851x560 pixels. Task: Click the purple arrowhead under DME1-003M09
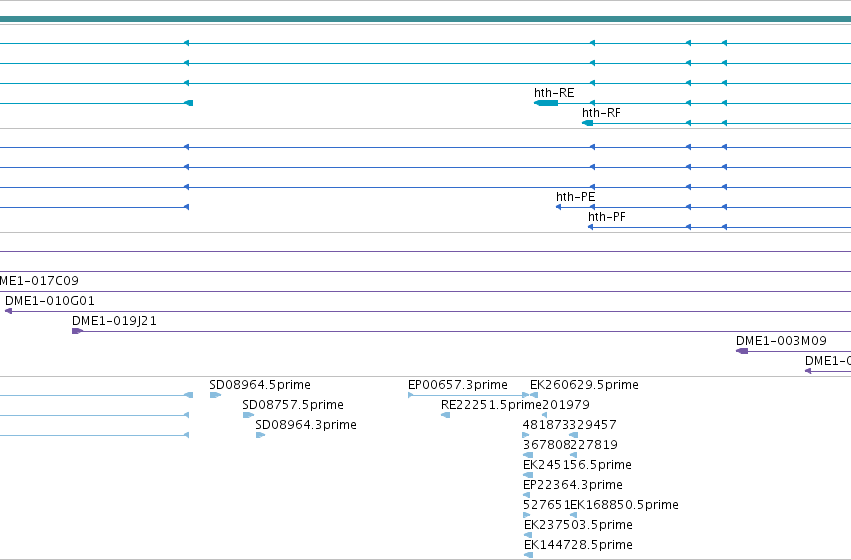pos(742,351)
